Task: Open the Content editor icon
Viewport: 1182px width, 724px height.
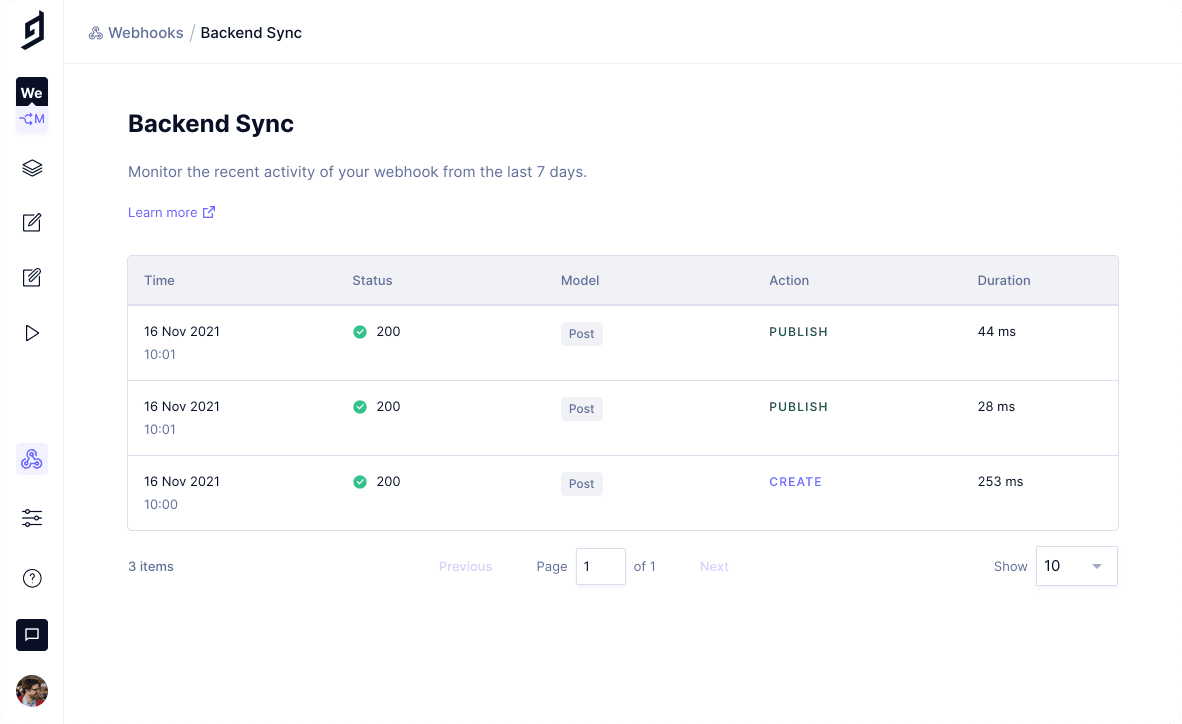Action: [x=31, y=222]
